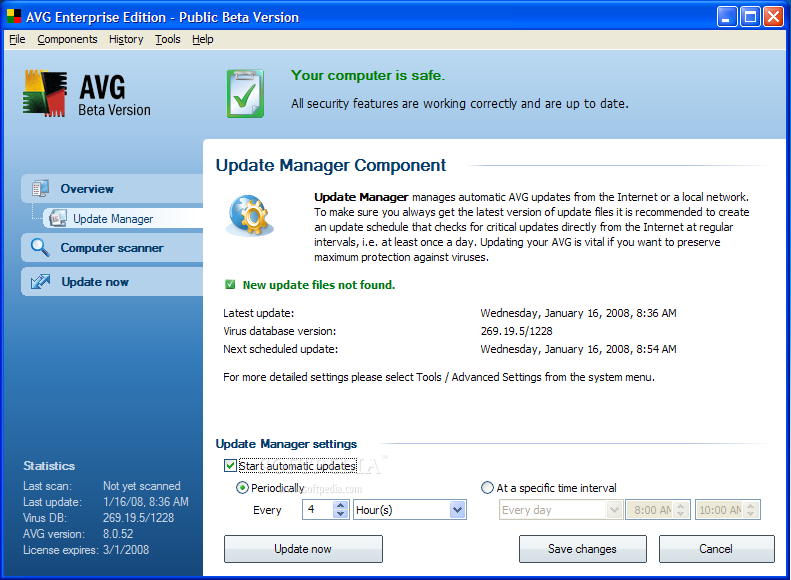Click the Every interval number field

click(318, 509)
